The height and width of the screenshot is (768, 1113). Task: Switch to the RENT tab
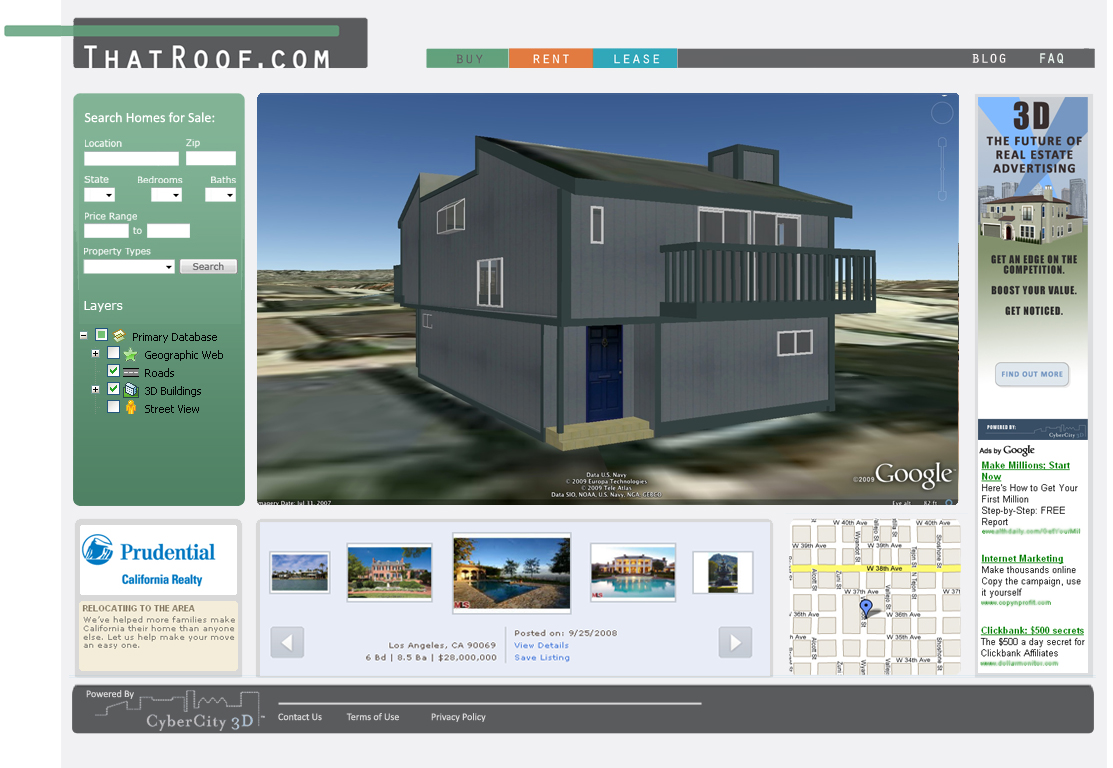[551, 59]
